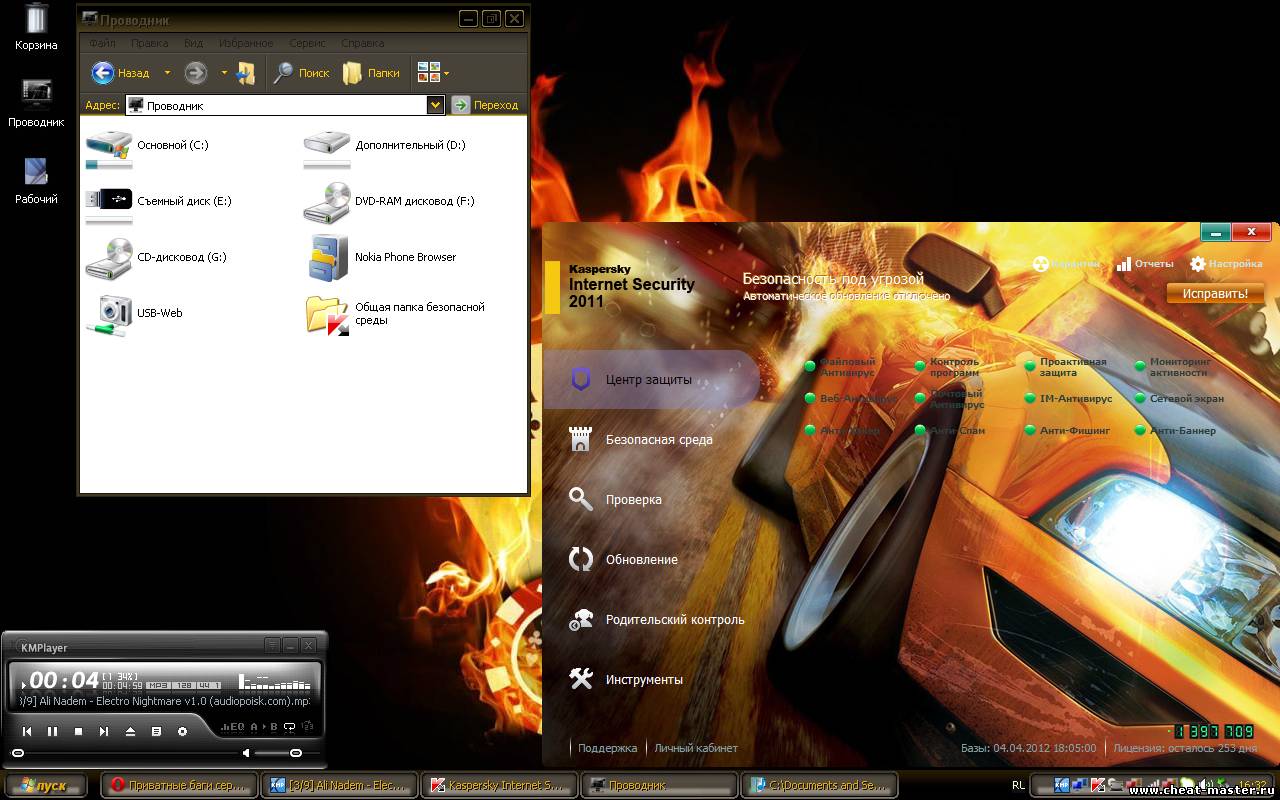The width and height of the screenshot is (1280, 800).
Task: Skip to previous track in KMPlayer
Action: pos(27,732)
